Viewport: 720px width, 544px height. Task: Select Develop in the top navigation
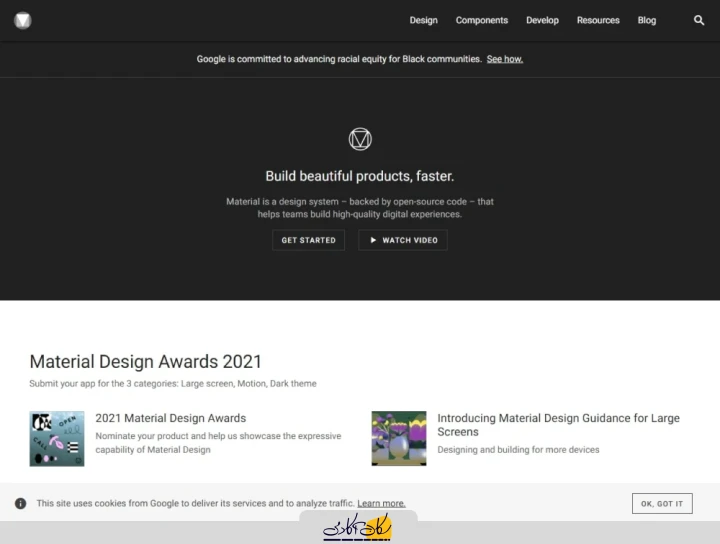pos(542,20)
